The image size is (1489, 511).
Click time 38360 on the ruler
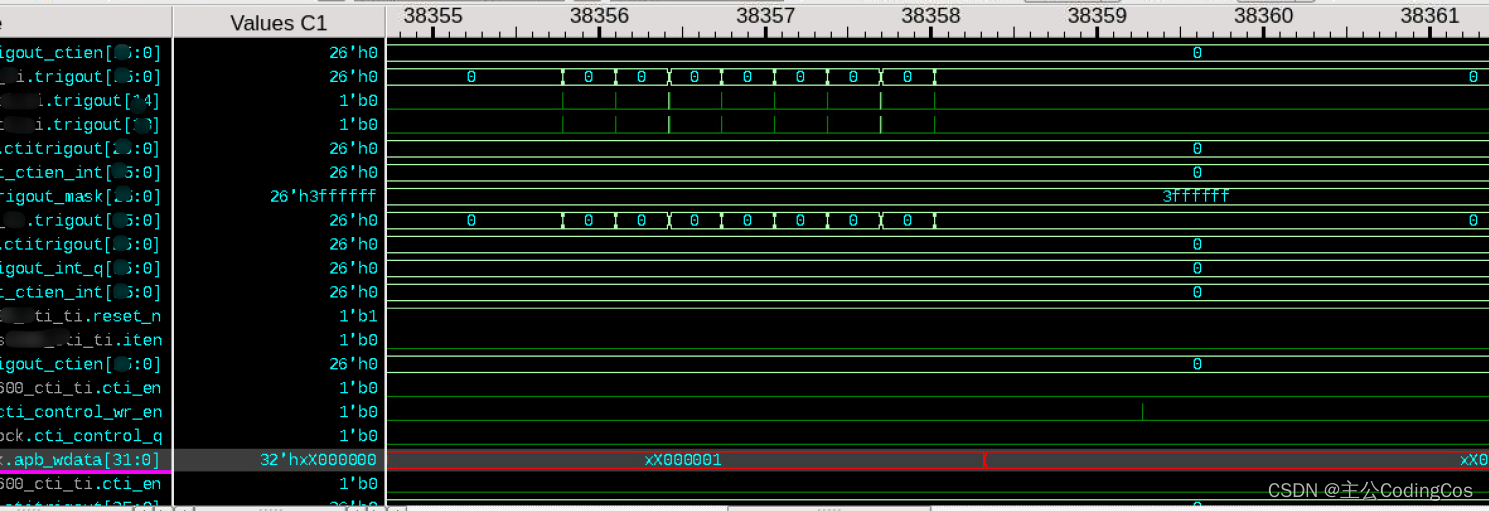click(x=1263, y=16)
